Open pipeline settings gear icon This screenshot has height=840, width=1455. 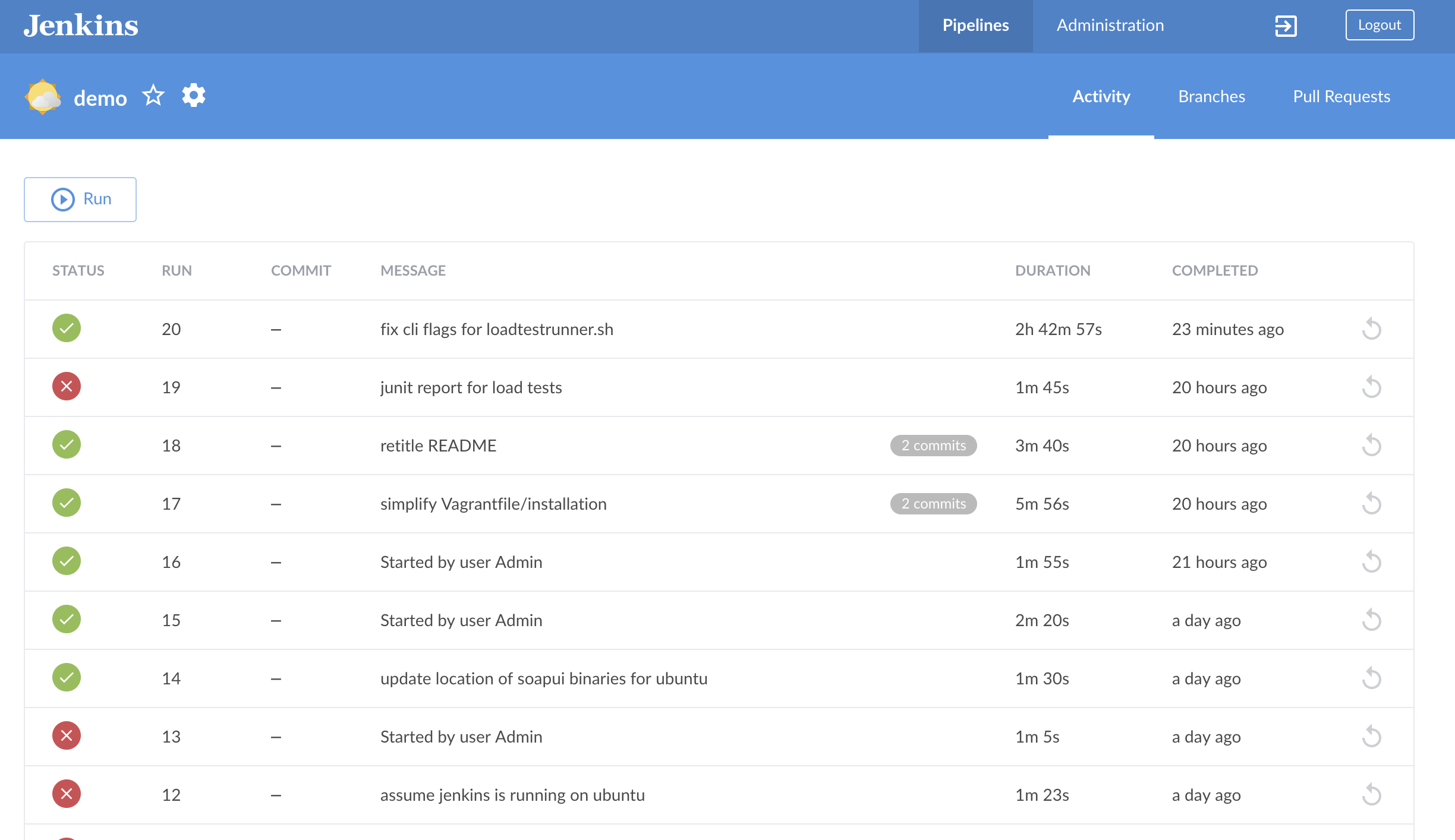[194, 96]
